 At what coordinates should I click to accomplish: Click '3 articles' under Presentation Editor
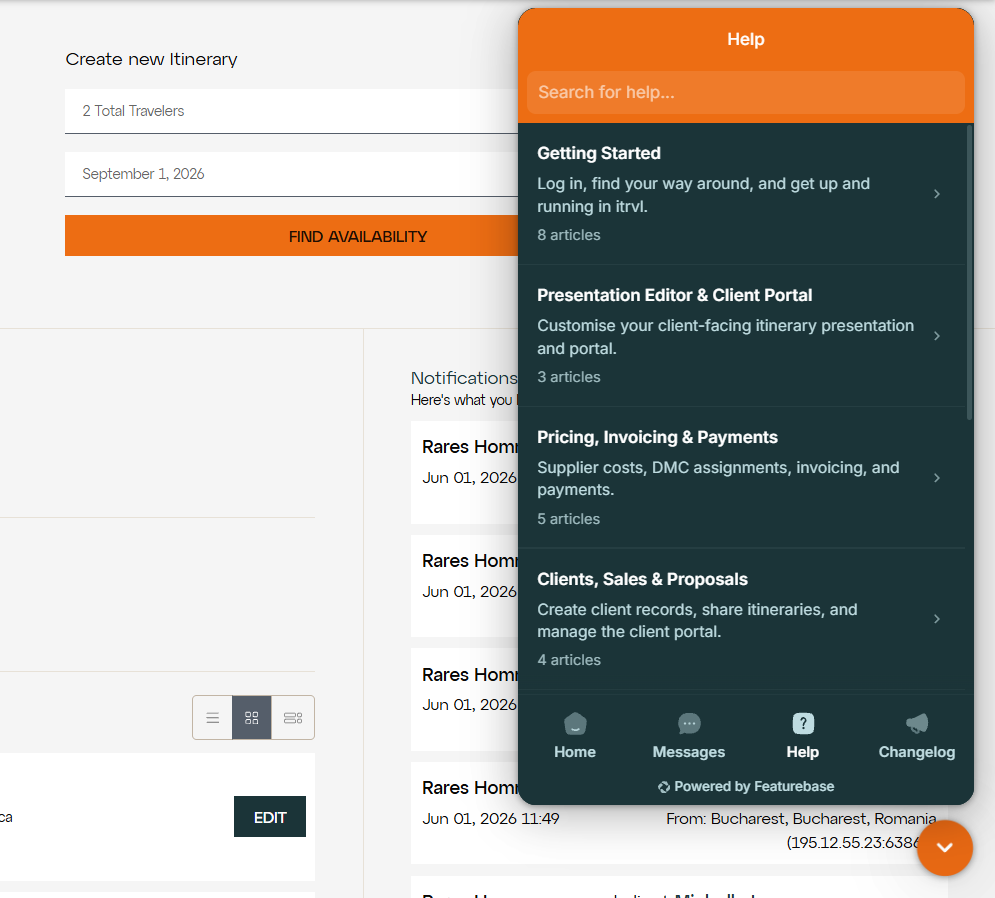point(569,377)
